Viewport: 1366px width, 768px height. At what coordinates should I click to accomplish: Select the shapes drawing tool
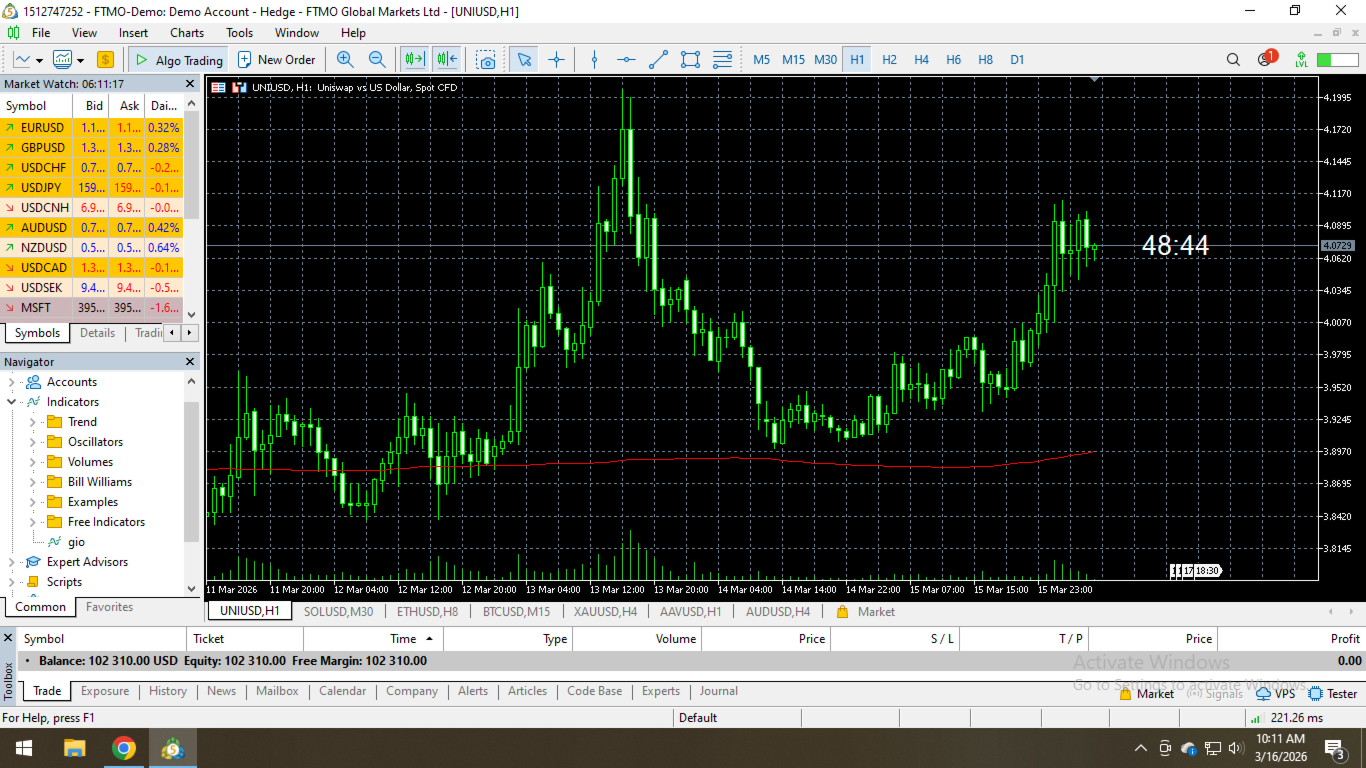tap(690, 60)
